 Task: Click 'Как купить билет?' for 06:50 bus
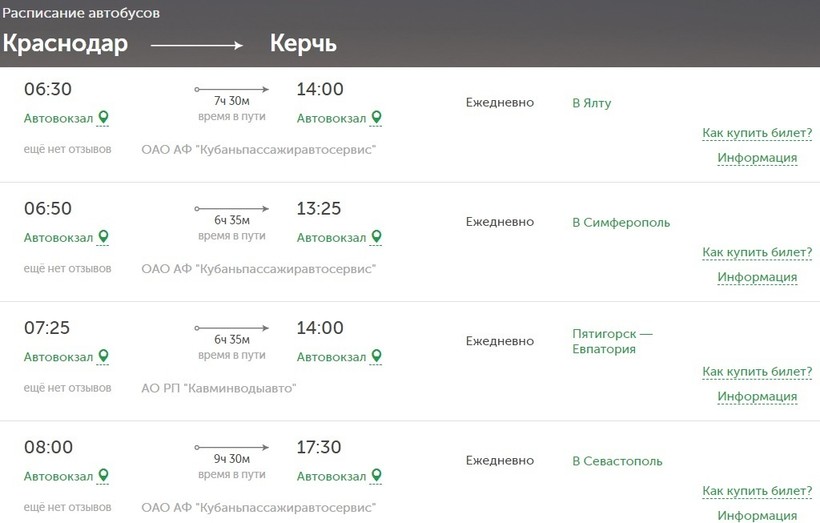click(757, 252)
